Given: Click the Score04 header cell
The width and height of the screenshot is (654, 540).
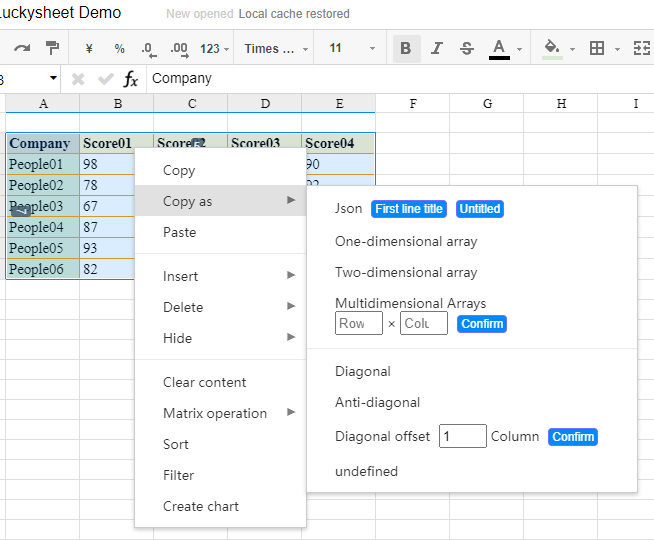Looking at the screenshot, I should point(338,143).
